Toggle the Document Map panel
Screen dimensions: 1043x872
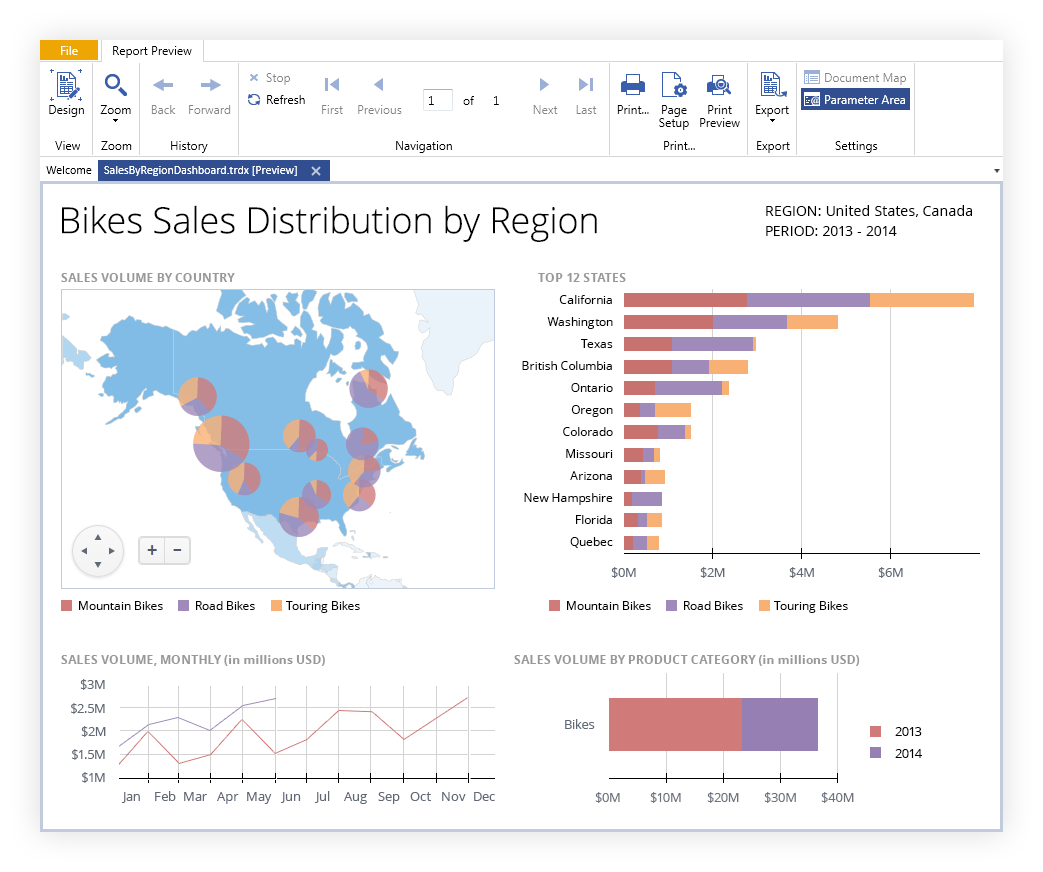tap(855, 78)
